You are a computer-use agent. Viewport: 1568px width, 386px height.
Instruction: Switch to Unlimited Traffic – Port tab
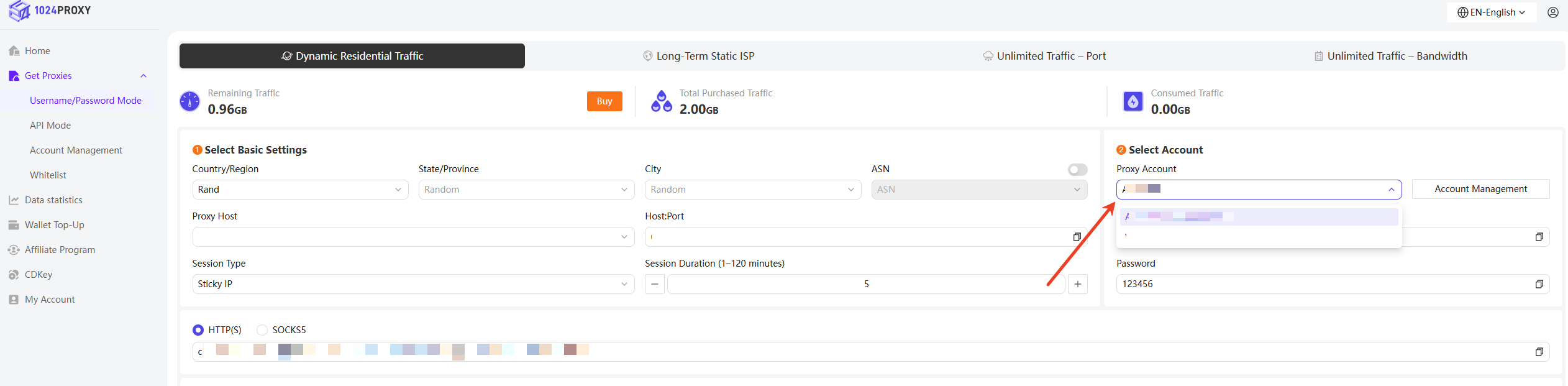click(1044, 56)
